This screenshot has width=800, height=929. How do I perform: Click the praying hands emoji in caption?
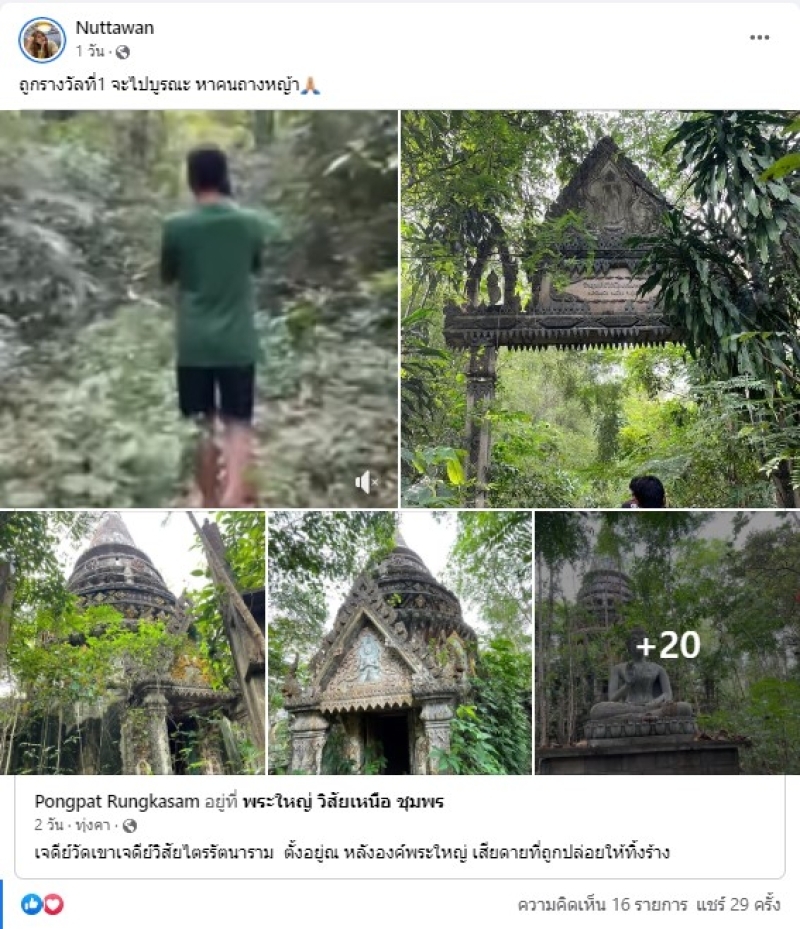pos(310,86)
